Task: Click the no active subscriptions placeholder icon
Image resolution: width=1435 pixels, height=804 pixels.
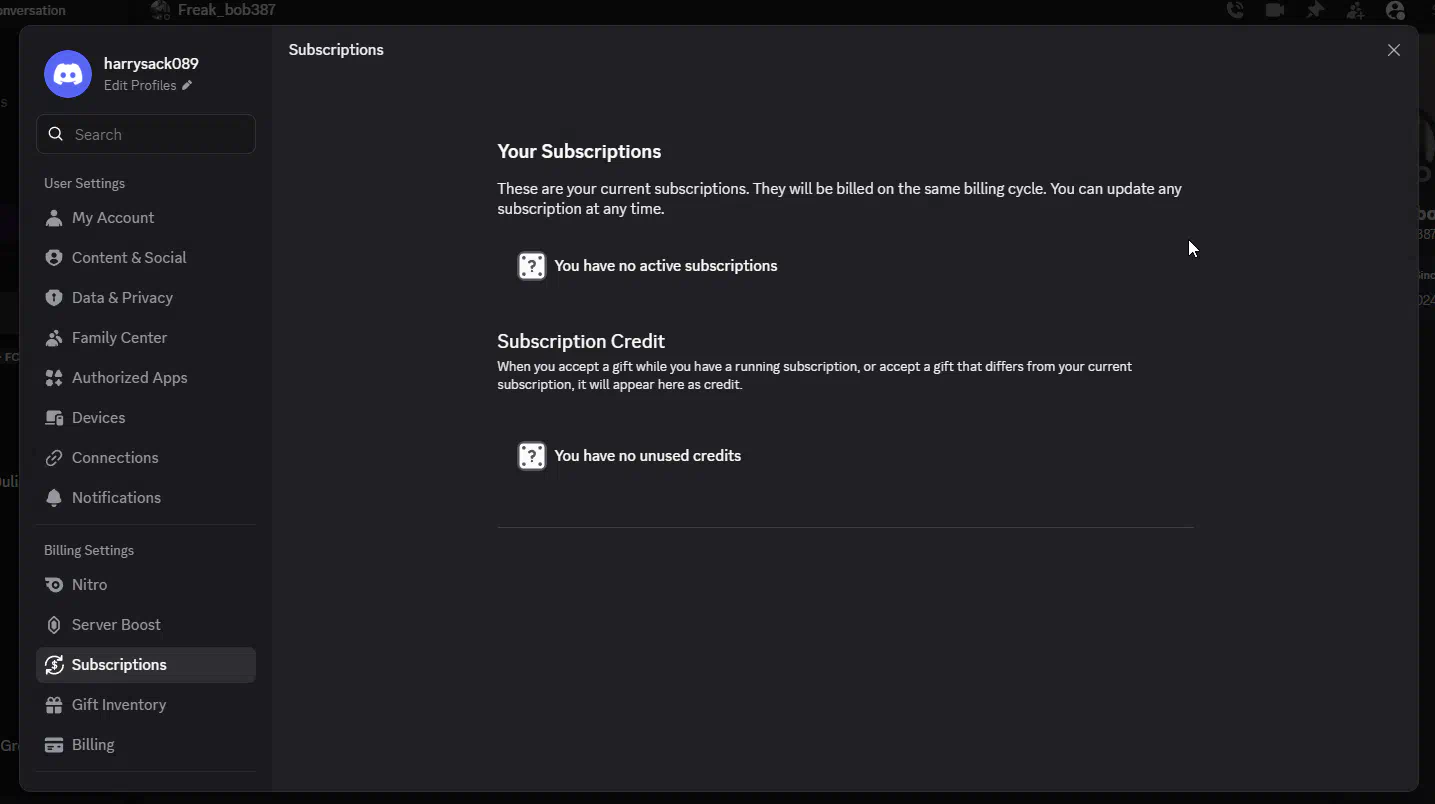Action: (x=532, y=266)
